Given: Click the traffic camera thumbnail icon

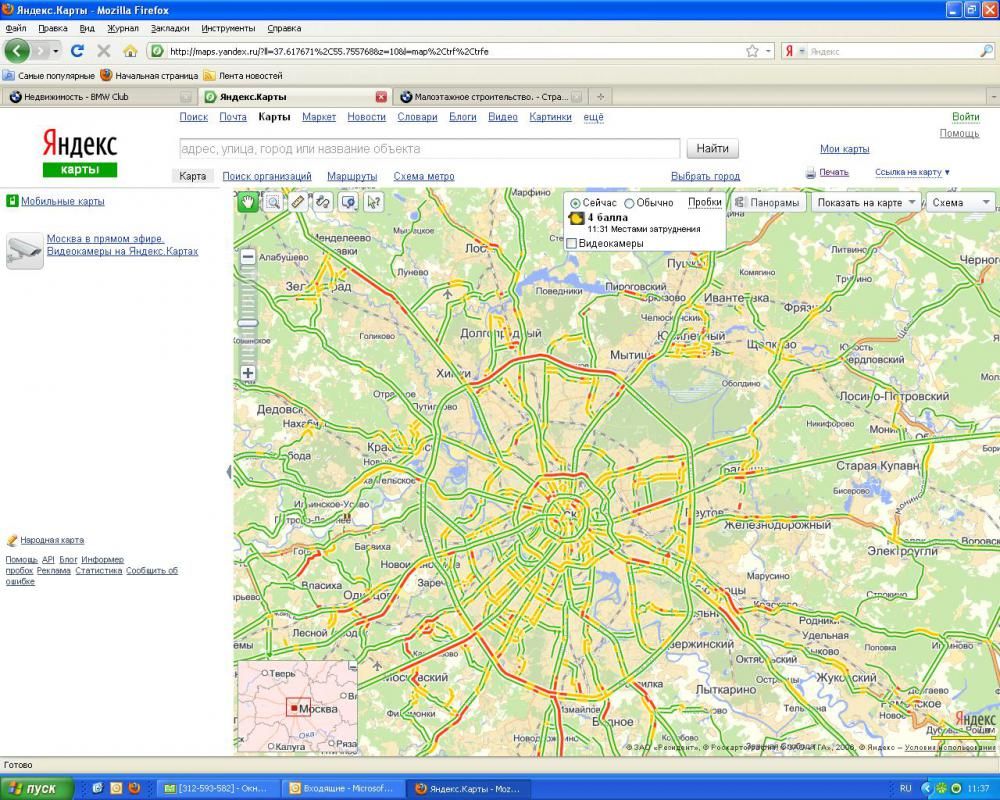Looking at the screenshot, I should 25,250.
